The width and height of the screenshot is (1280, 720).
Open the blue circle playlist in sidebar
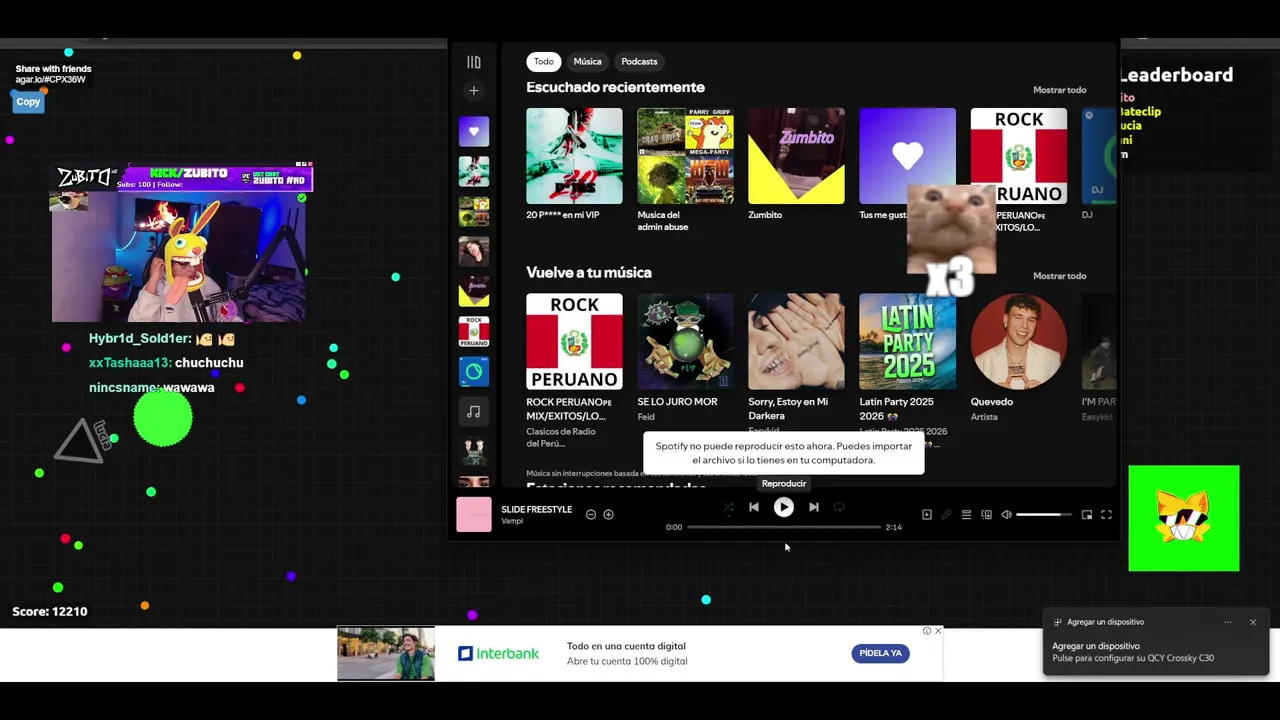point(474,371)
